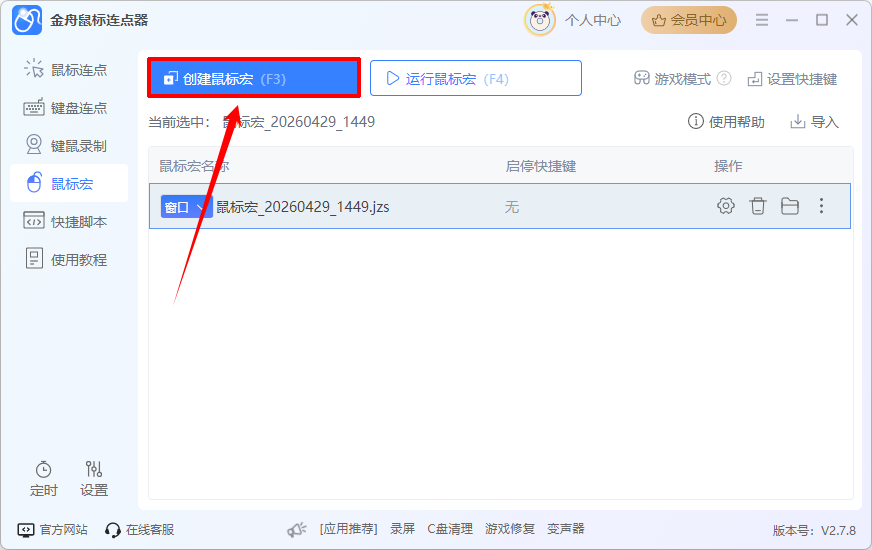This screenshot has width=872, height=550.
Task: Open the macro file folder icon
Action: [x=790, y=206]
